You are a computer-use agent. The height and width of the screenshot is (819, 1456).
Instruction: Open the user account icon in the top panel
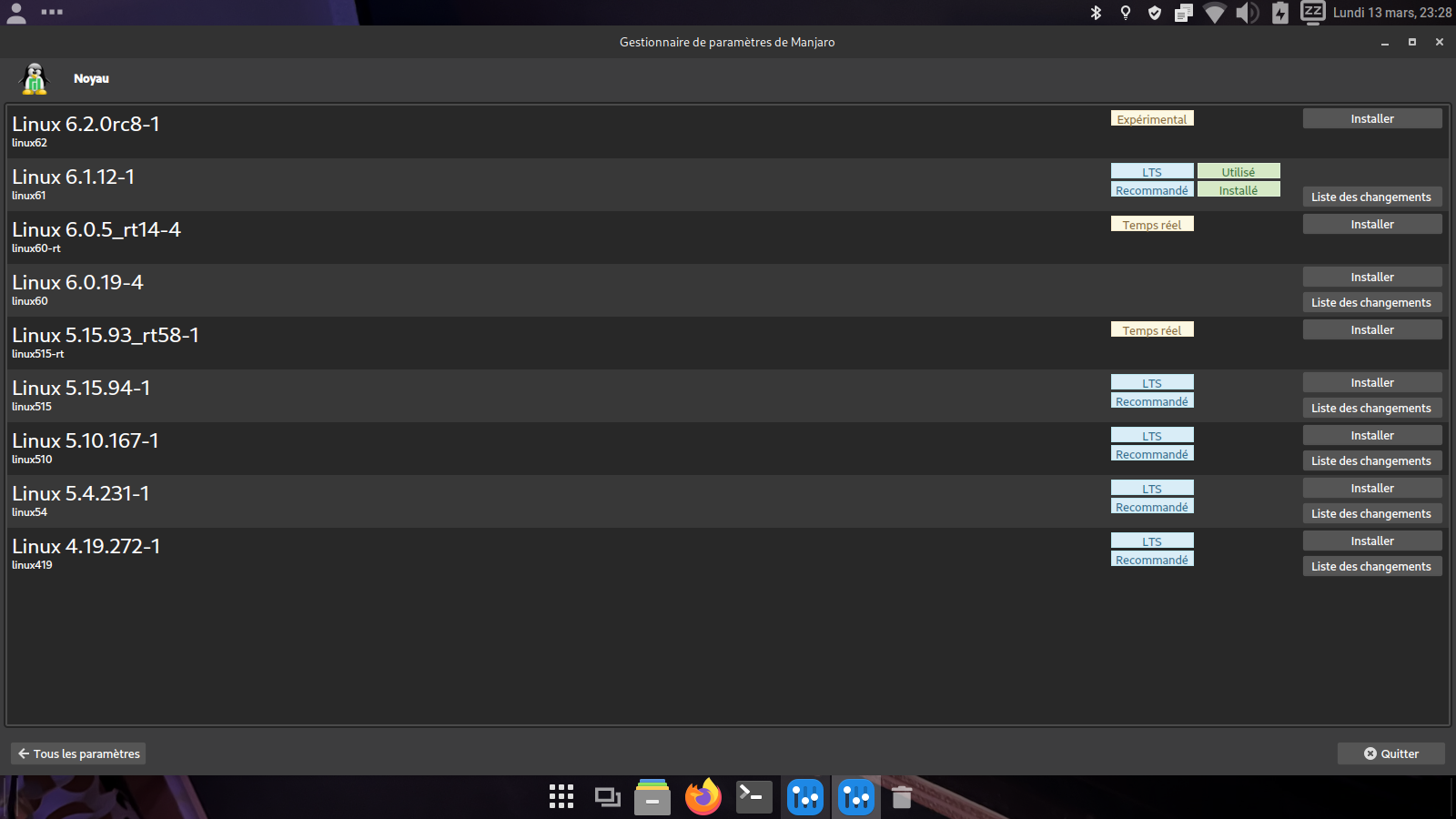(16, 13)
